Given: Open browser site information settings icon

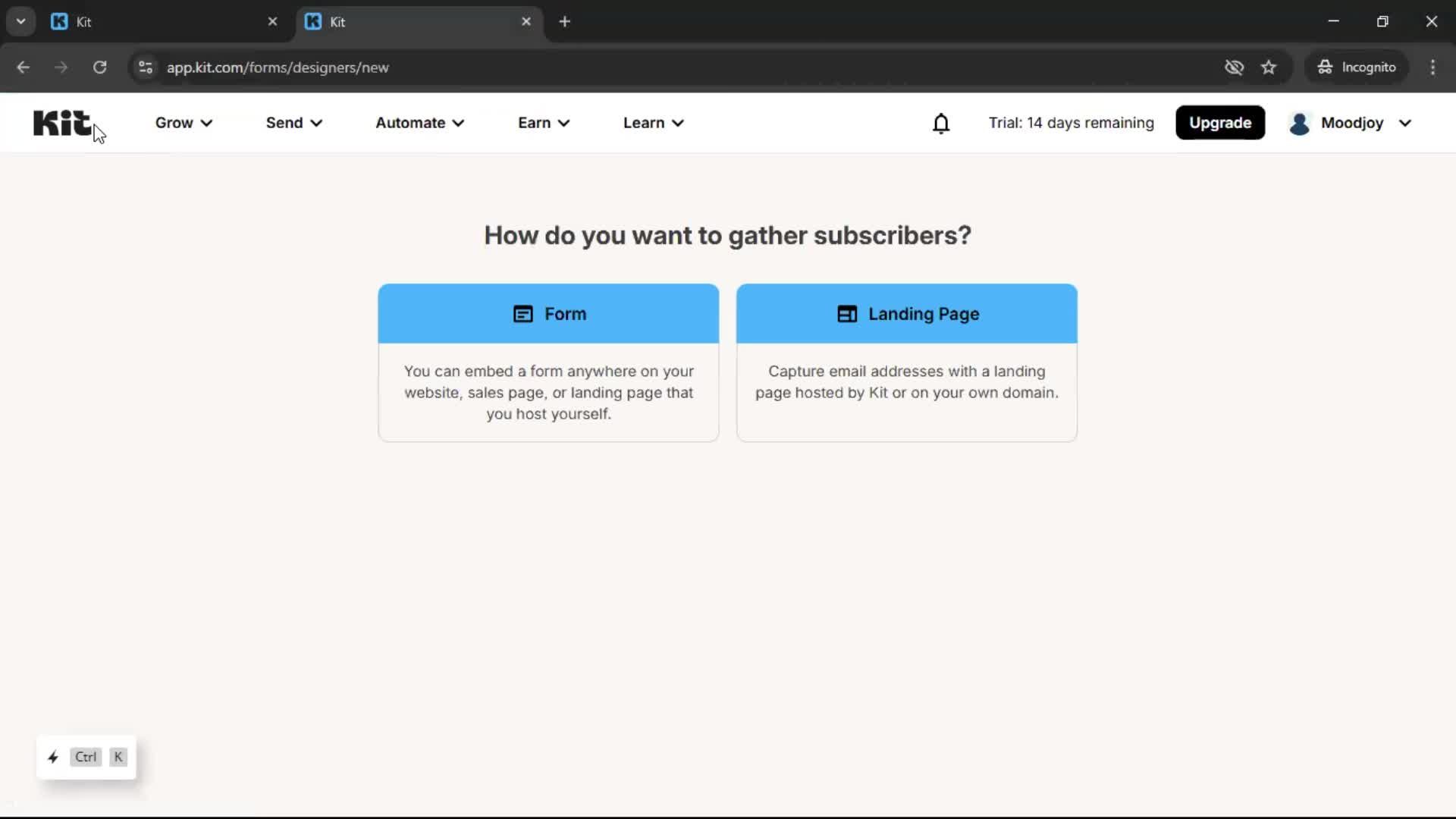Looking at the screenshot, I should point(145,67).
